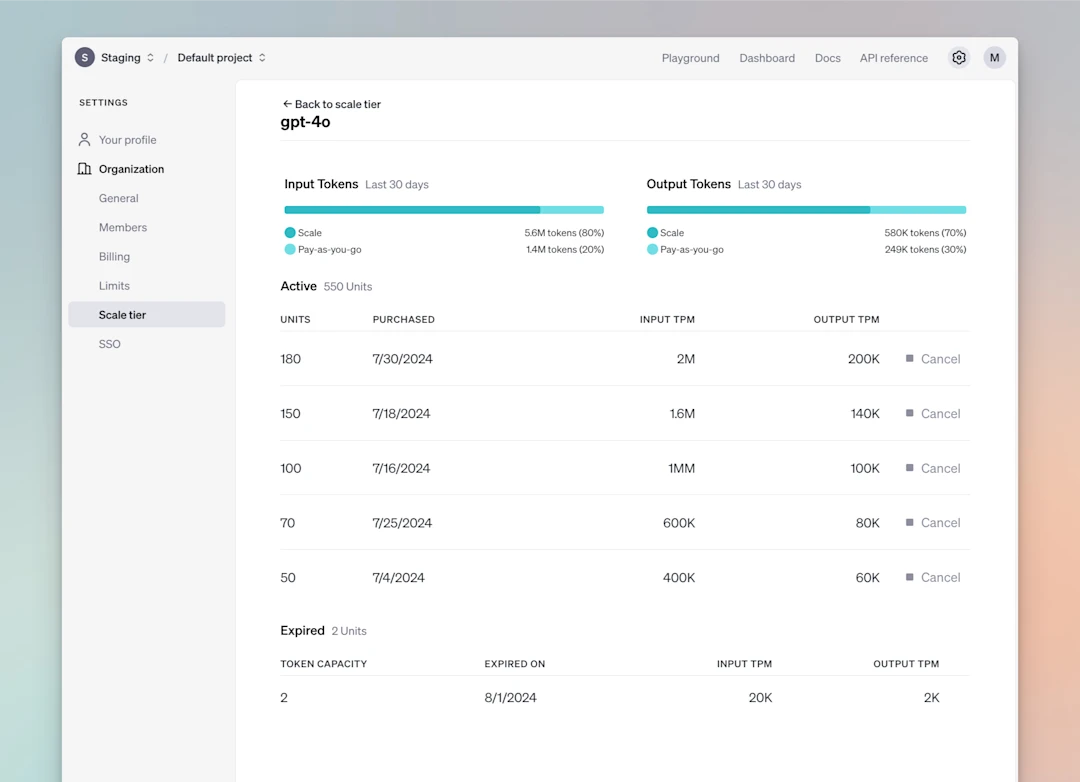Viewport: 1080px width, 782px height.
Task: Click the stop square icon on the 50-units row
Action: 911,577
